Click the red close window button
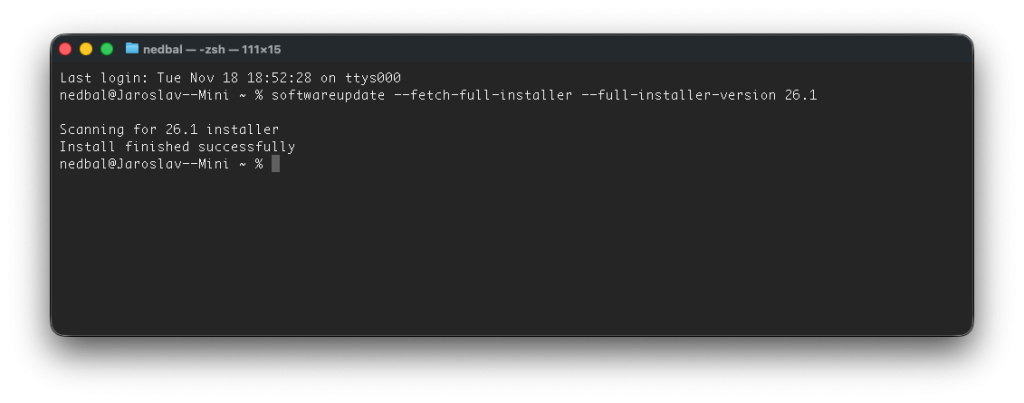 click(x=66, y=49)
